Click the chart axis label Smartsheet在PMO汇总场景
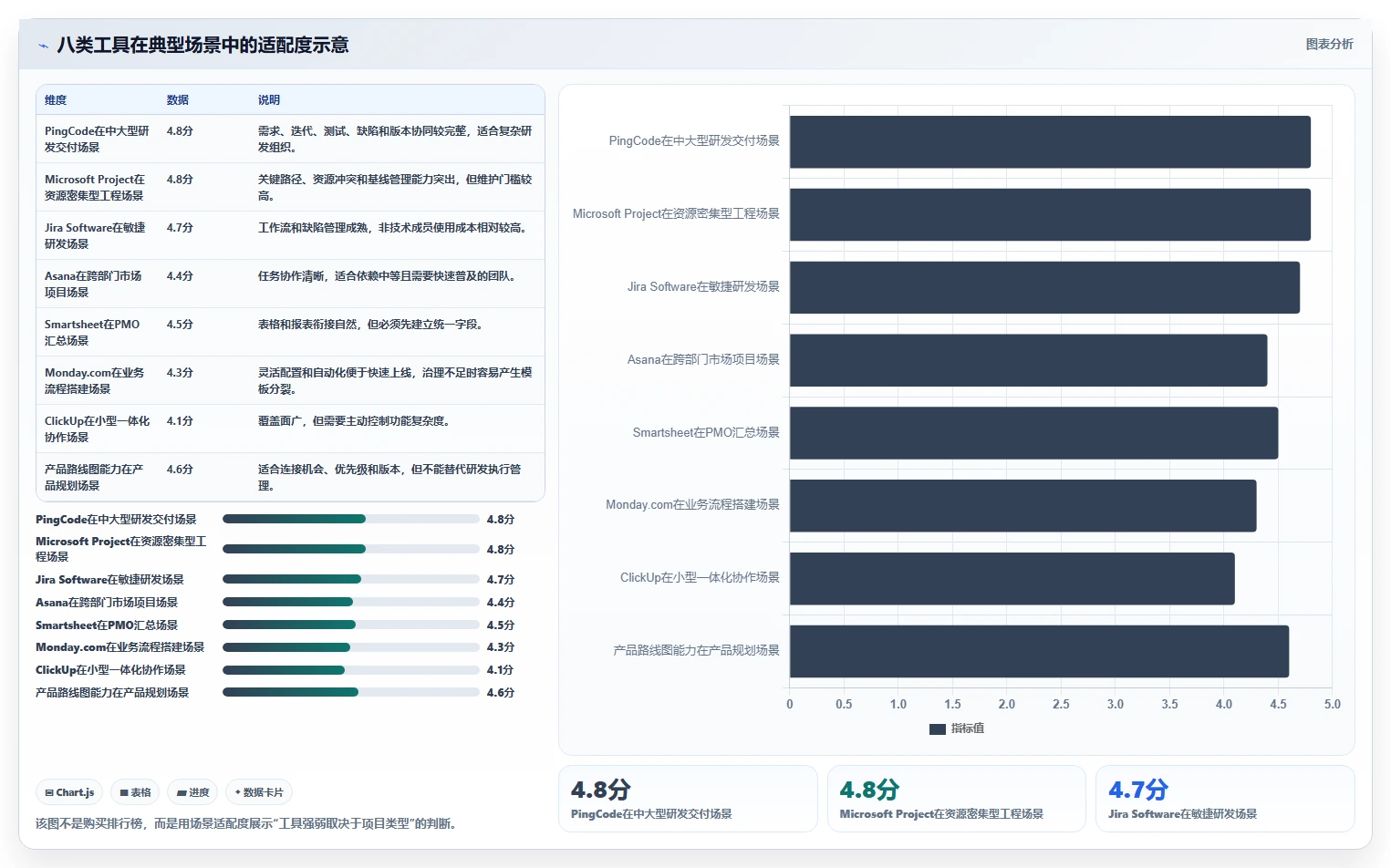 pyautogui.click(x=706, y=432)
